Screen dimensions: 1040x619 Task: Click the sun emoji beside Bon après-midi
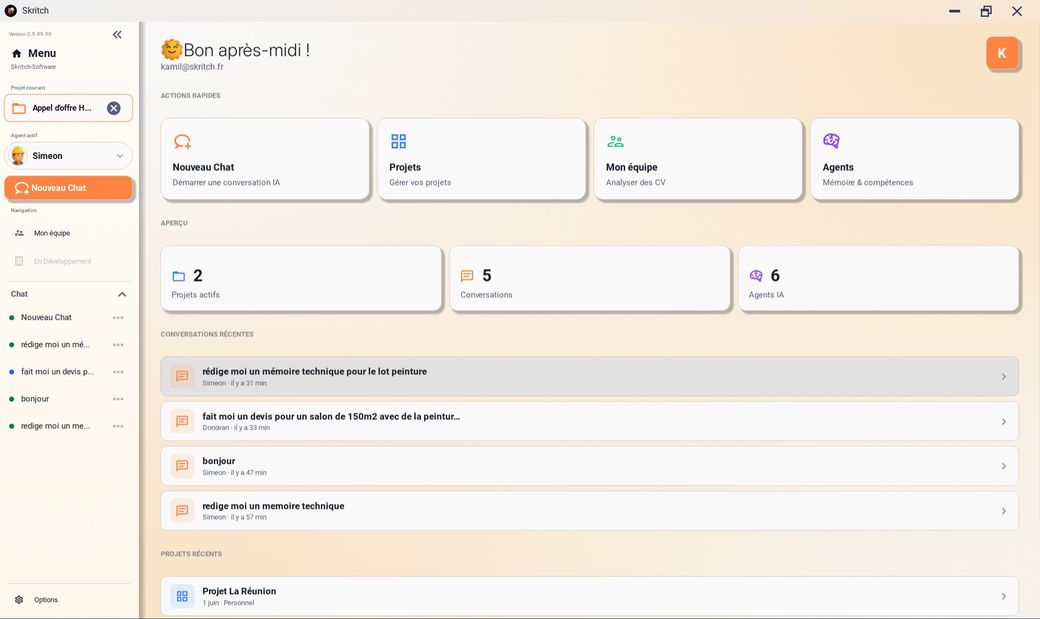[x=171, y=49]
